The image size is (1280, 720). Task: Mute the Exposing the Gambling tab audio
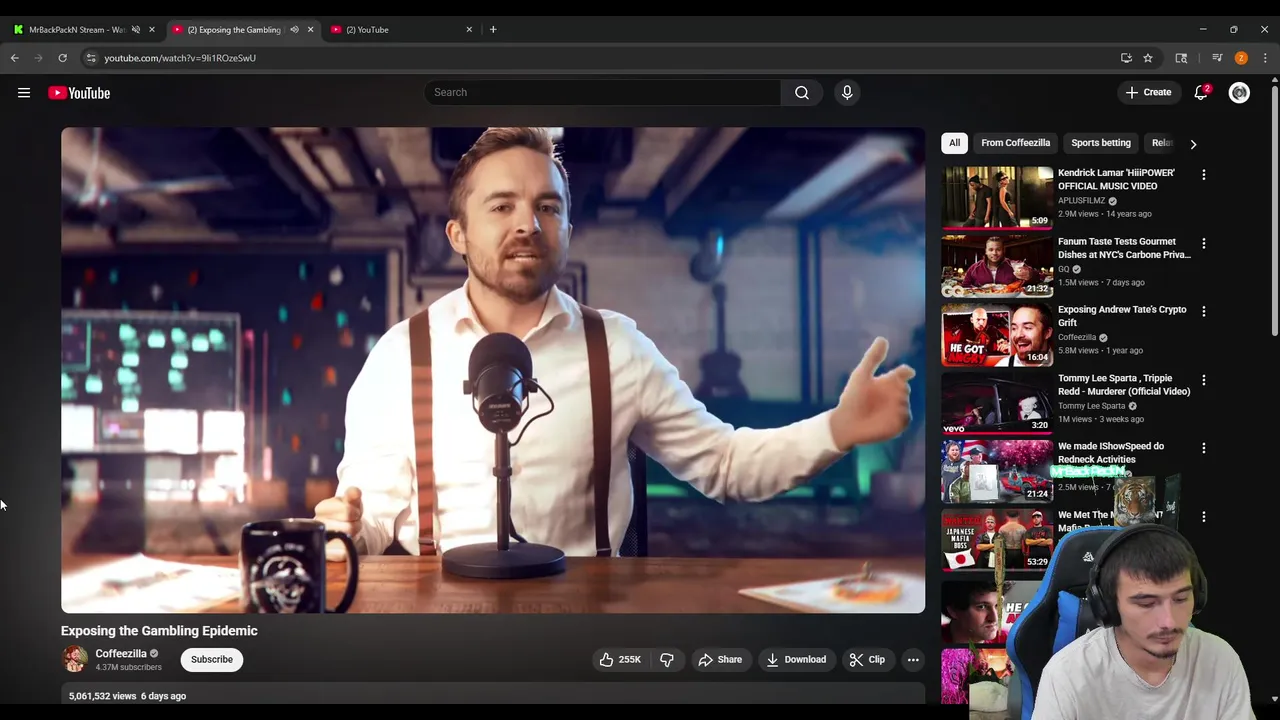tap(294, 30)
